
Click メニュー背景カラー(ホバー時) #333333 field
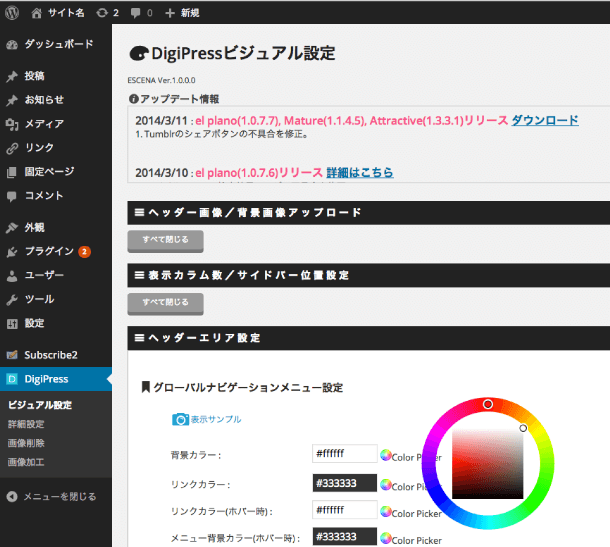[345, 537]
